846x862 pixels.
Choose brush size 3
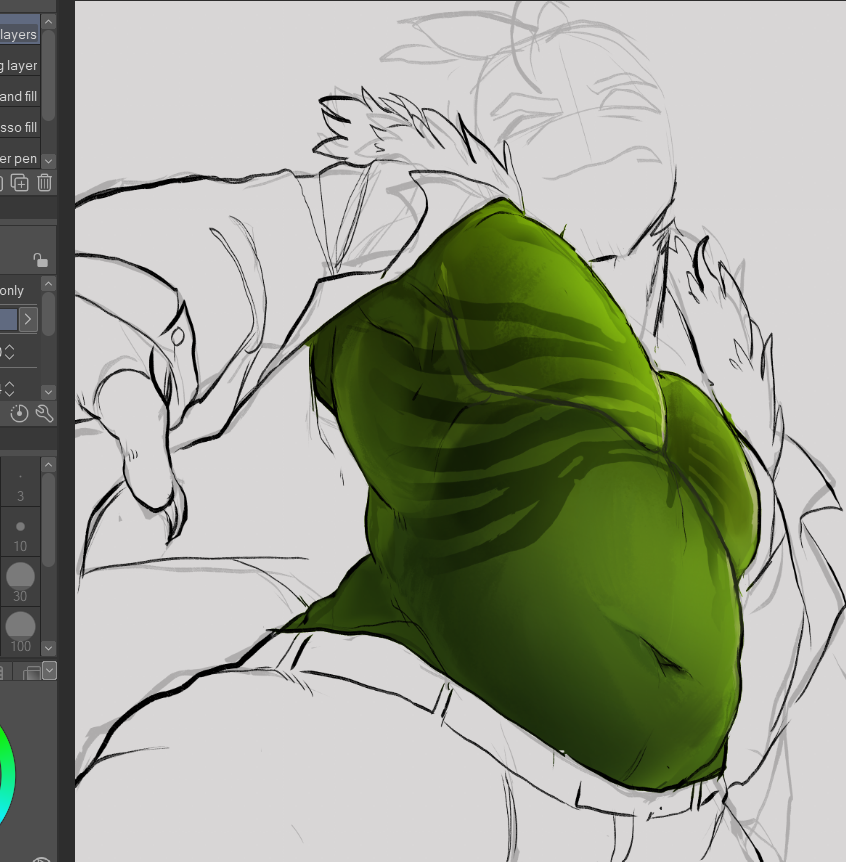pos(20,482)
